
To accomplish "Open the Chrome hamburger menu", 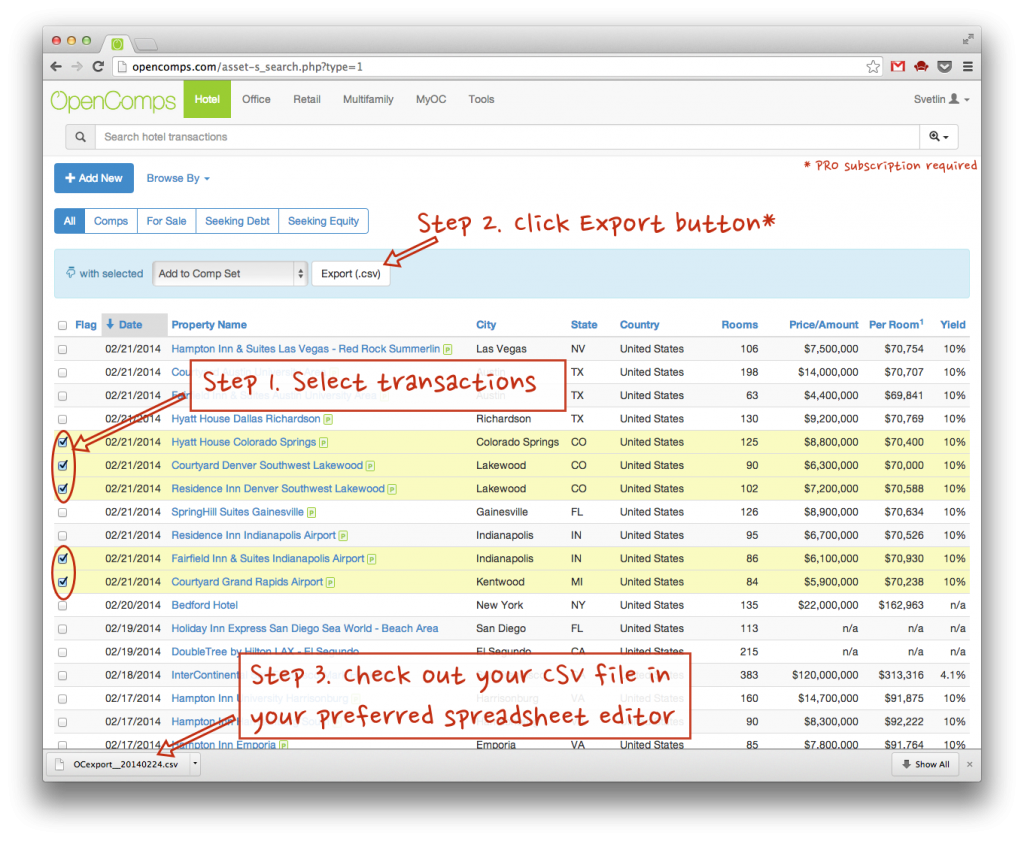I will (968, 67).
